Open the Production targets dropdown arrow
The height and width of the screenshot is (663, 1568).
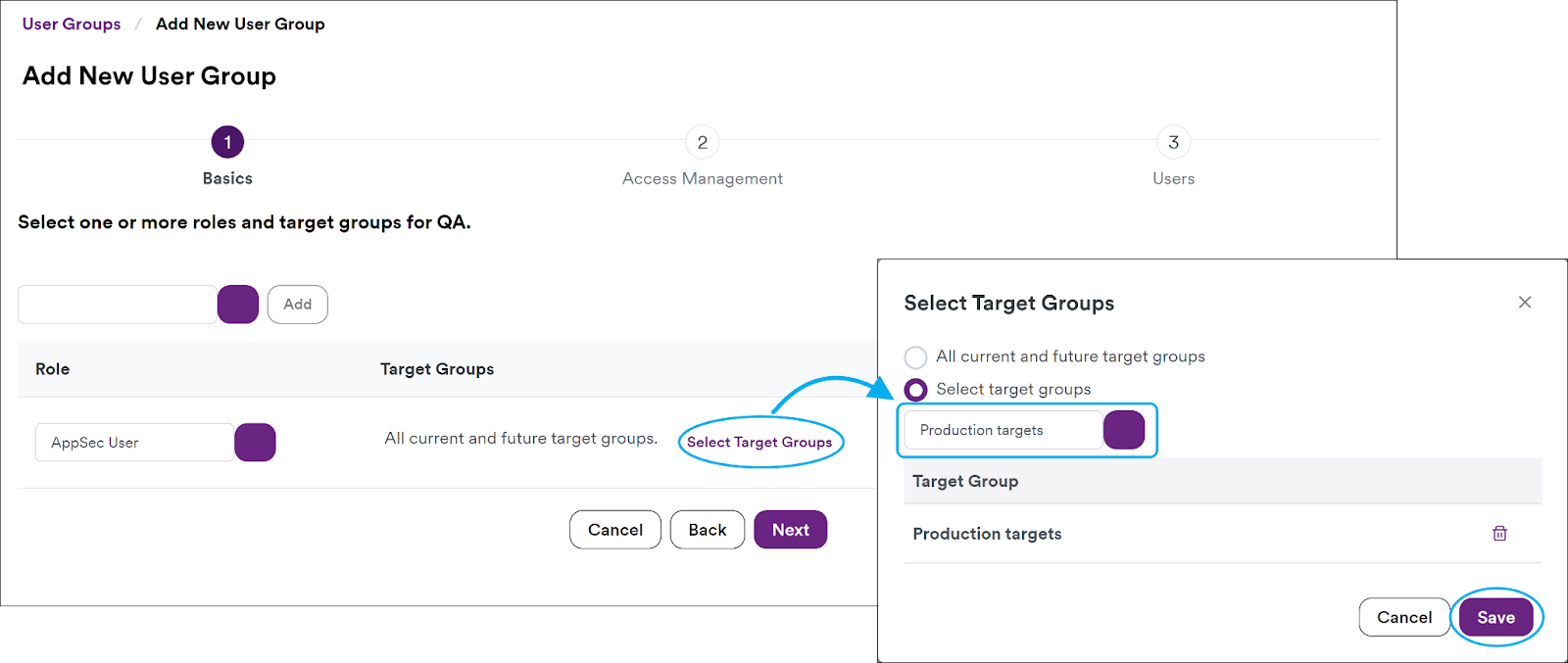1124,430
